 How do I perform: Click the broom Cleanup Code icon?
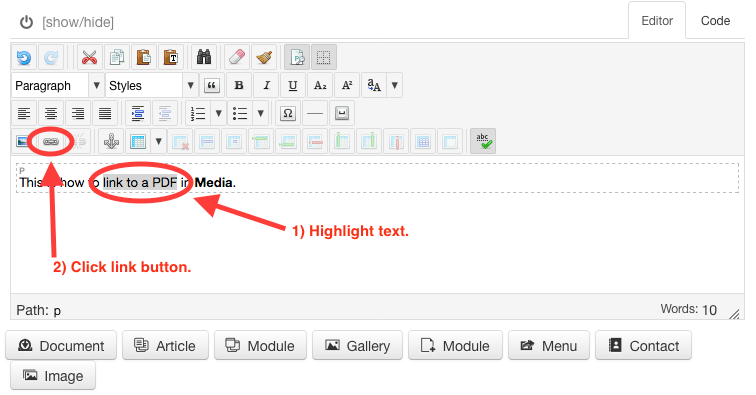264,57
